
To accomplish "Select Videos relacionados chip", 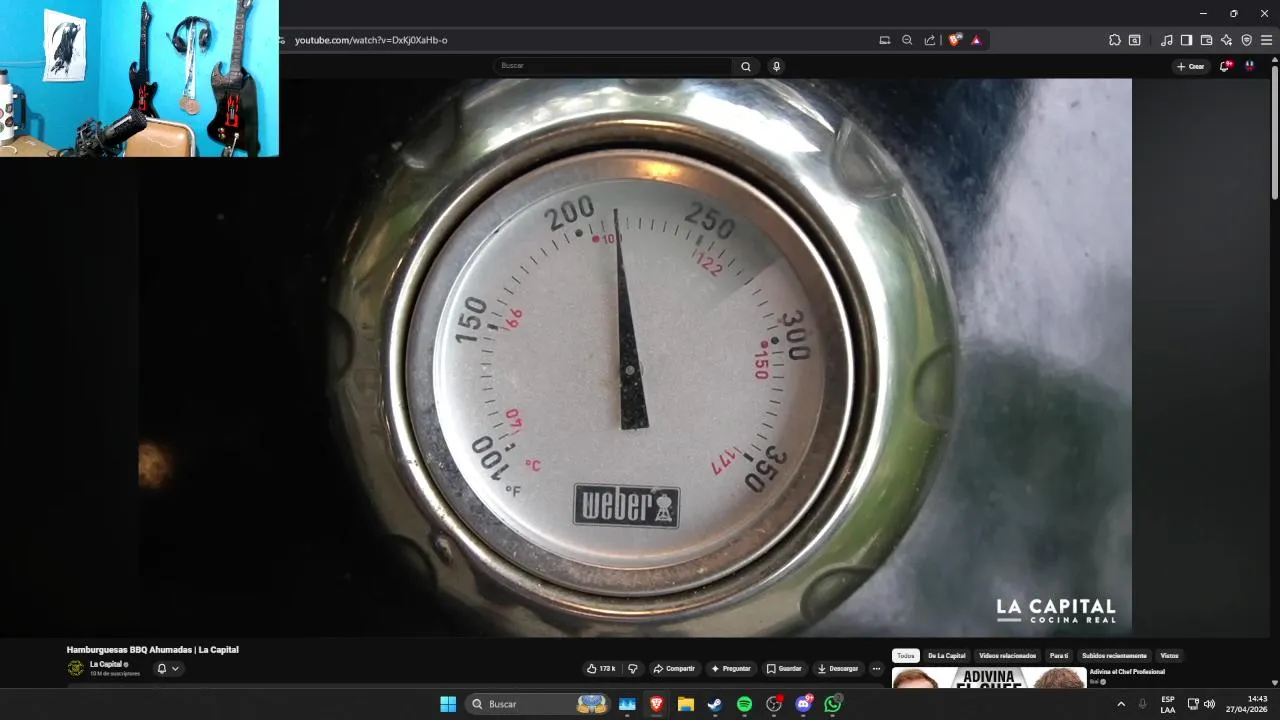I will [x=1007, y=656].
